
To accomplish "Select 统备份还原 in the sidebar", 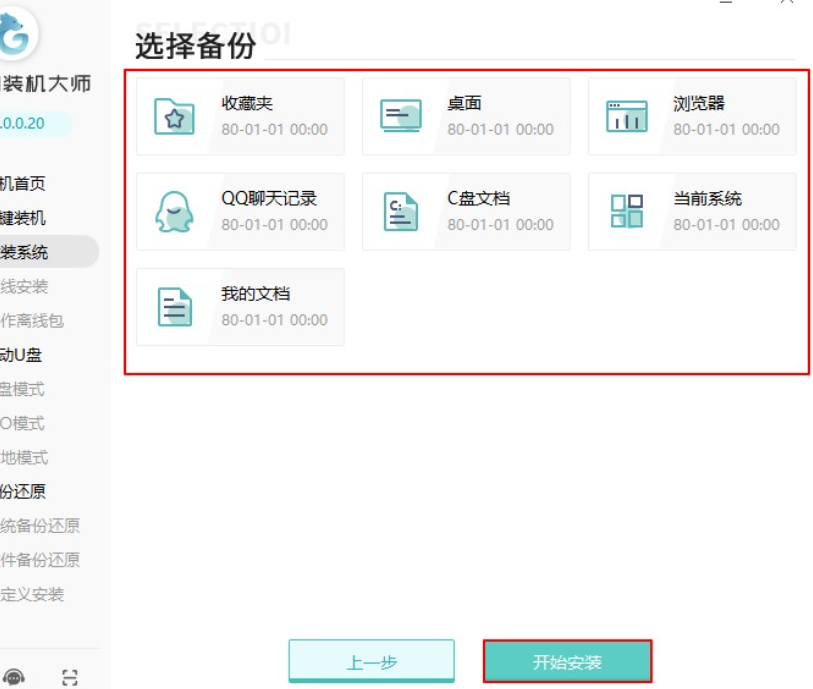I will pos(40,526).
